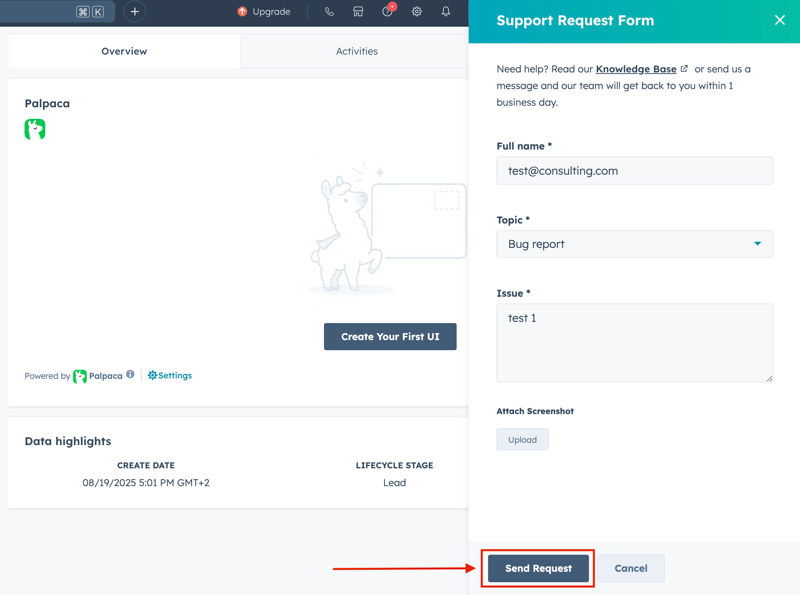Screen dimensions: 800x595
Task: Click the info icon next to Palpaca
Action: (130, 375)
